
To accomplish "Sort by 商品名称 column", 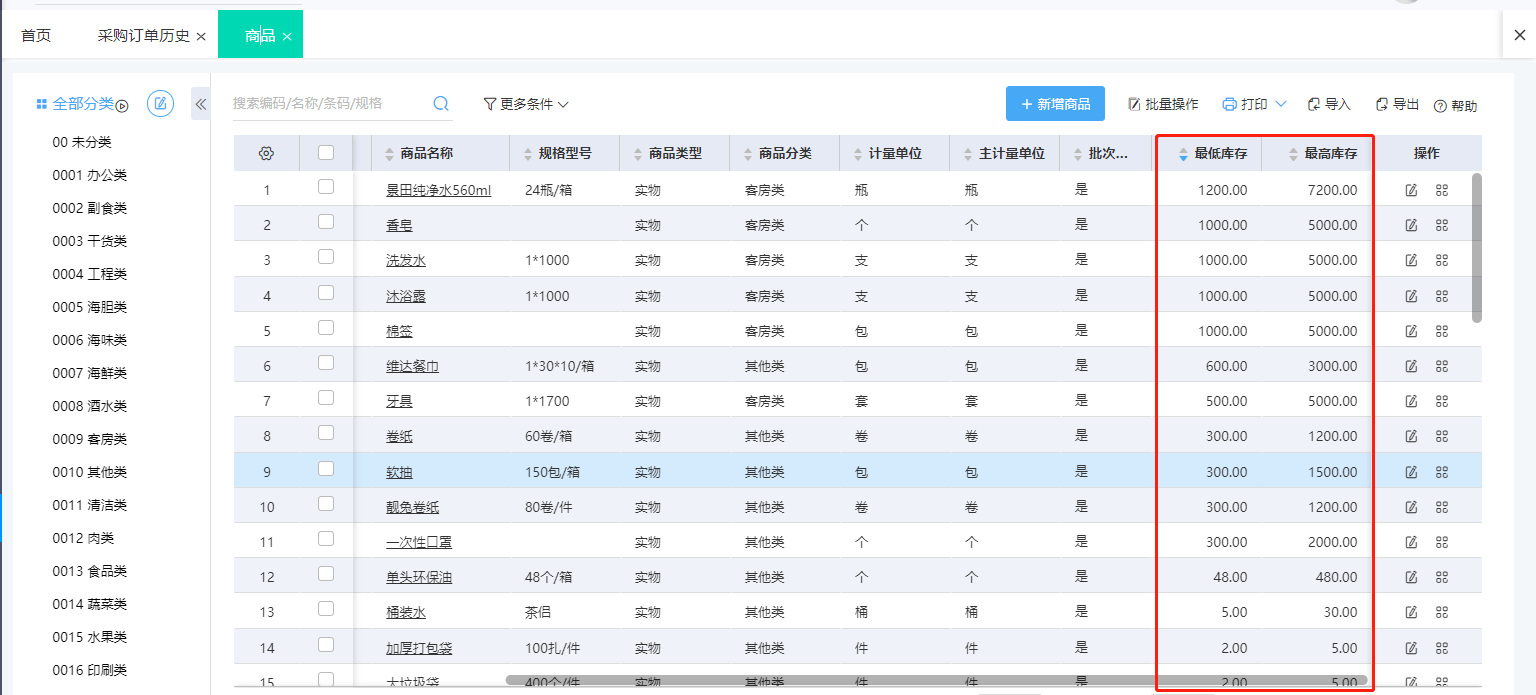I will (x=390, y=154).
